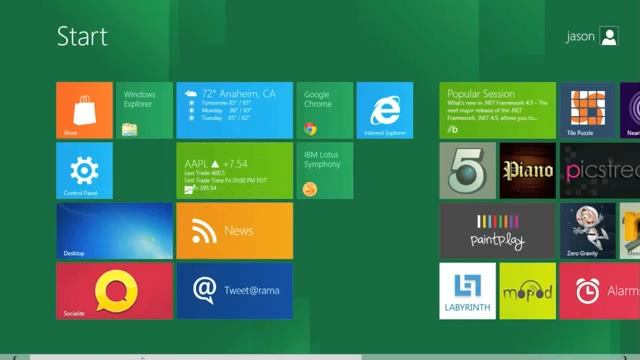The image size is (640, 360).
Task: Launch the Piano app tile
Action: (x=528, y=171)
